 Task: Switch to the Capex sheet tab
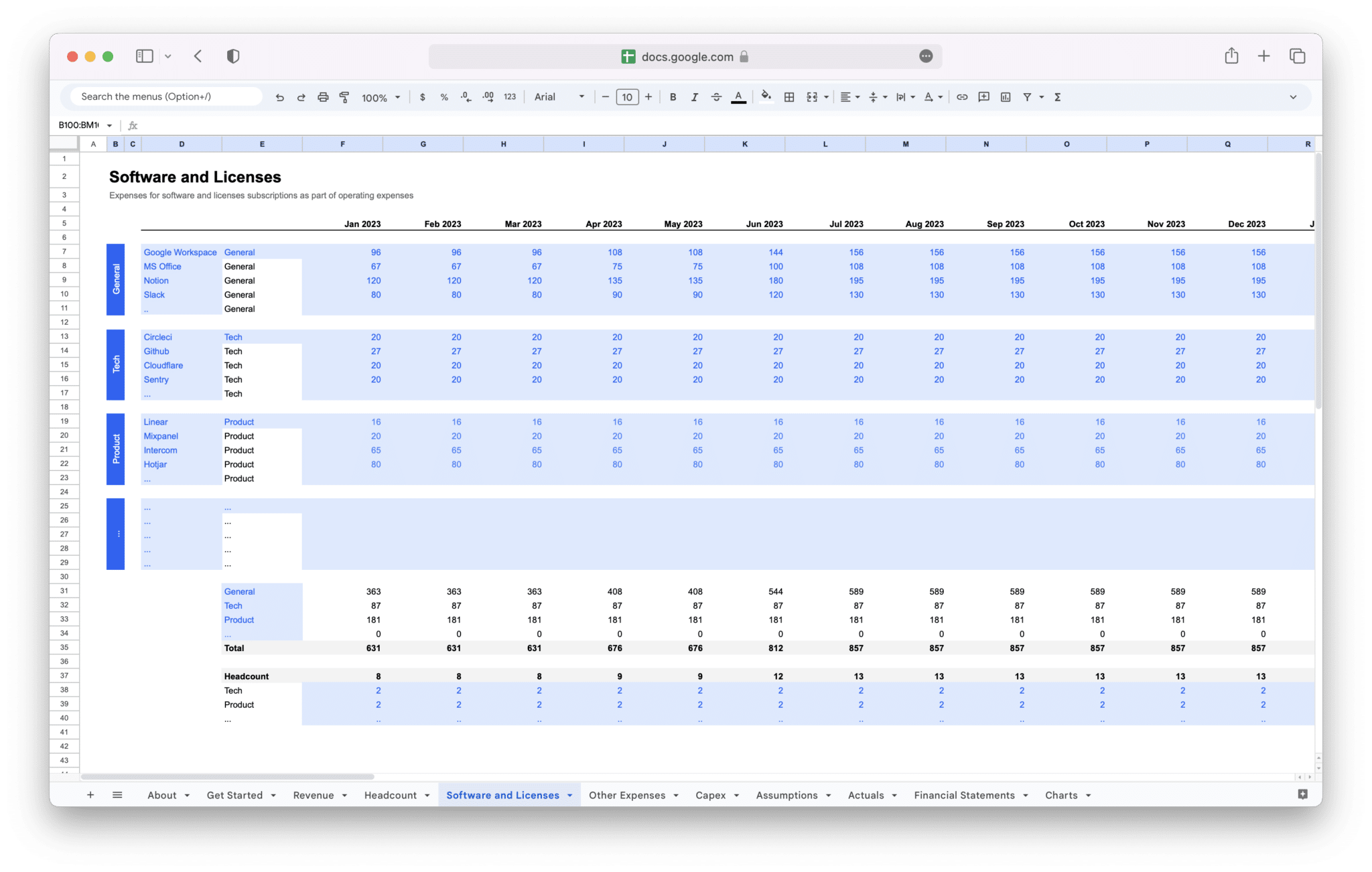(x=711, y=795)
